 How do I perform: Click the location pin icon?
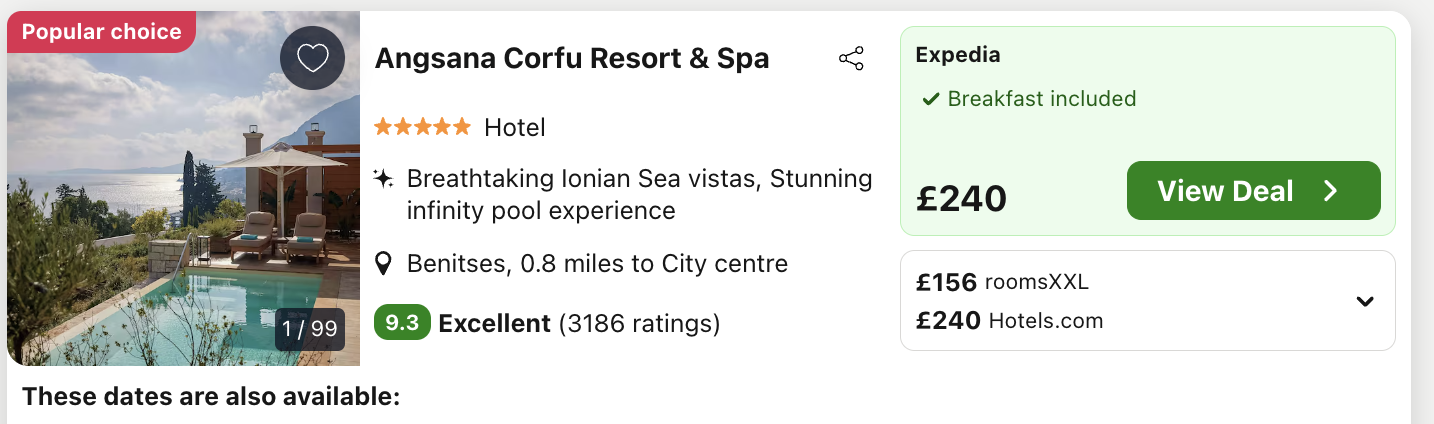tap(382, 264)
